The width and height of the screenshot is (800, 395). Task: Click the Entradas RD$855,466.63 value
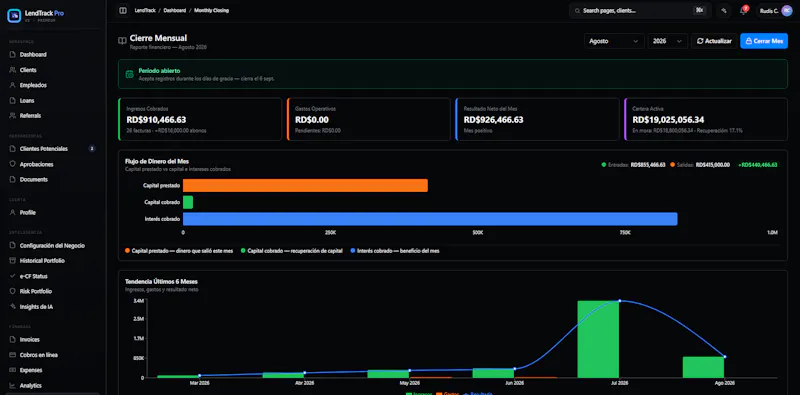click(x=648, y=165)
